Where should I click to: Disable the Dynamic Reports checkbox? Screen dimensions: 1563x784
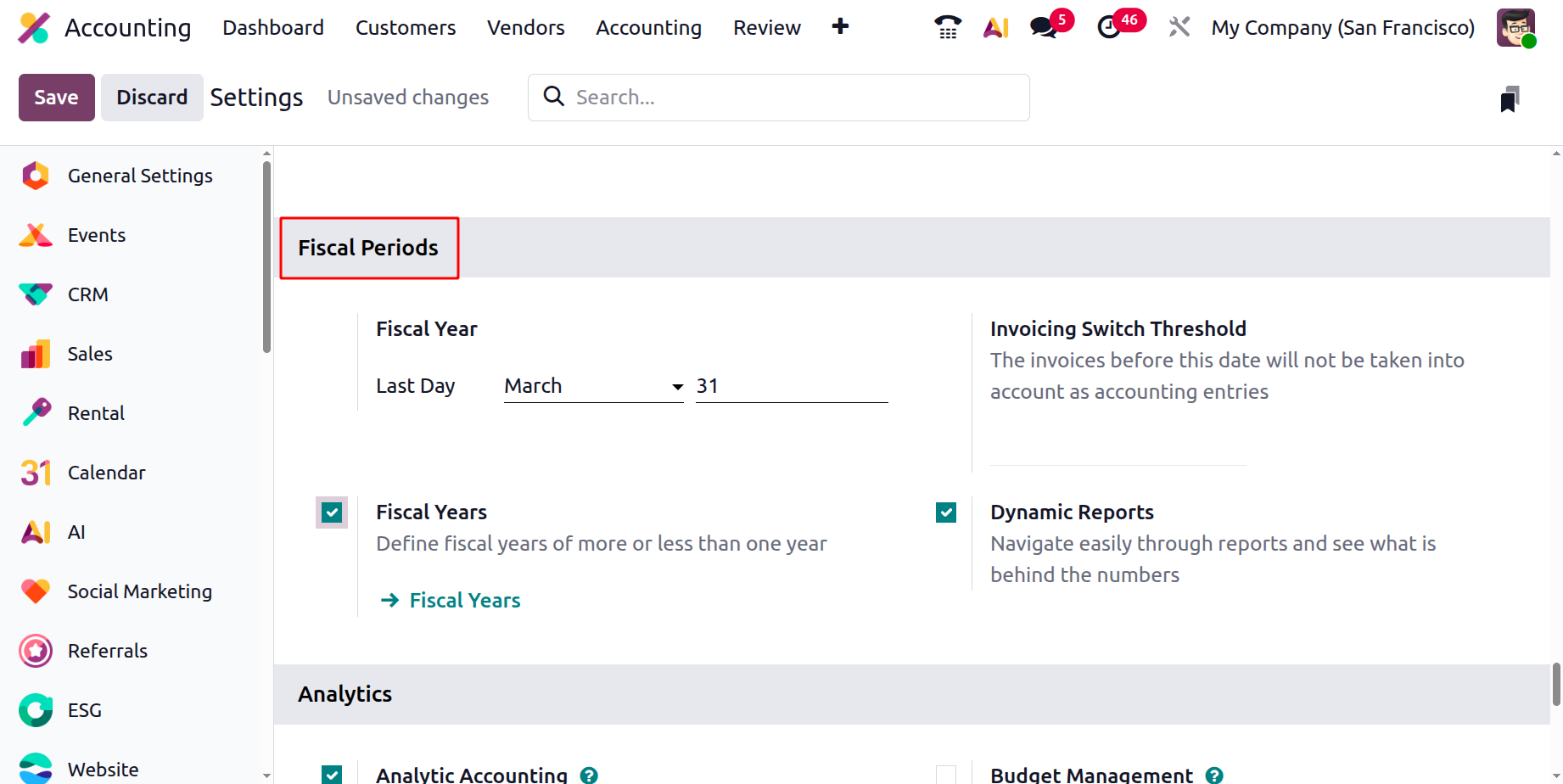click(x=946, y=512)
